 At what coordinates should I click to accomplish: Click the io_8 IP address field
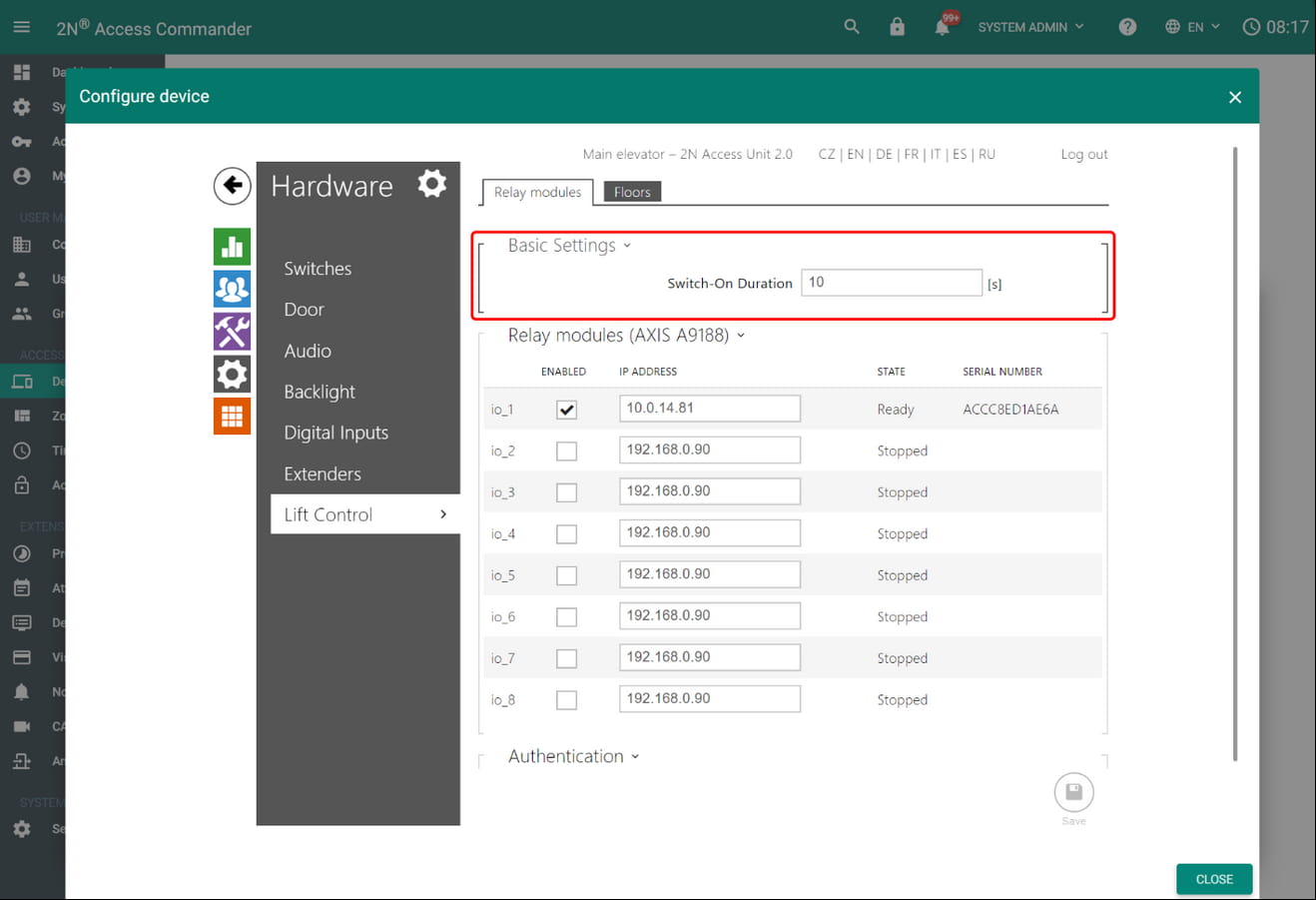(x=710, y=698)
